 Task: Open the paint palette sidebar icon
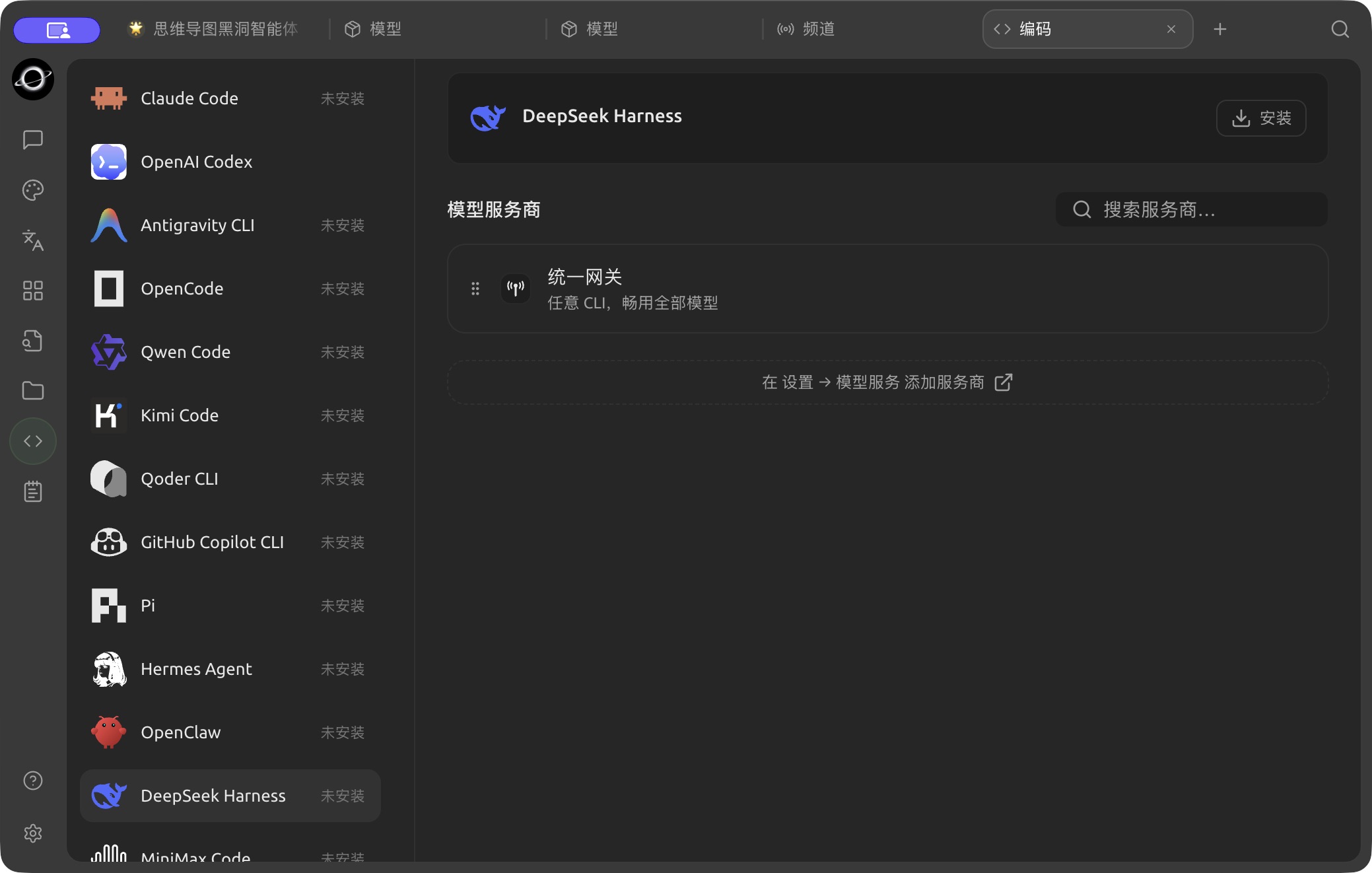click(x=33, y=190)
